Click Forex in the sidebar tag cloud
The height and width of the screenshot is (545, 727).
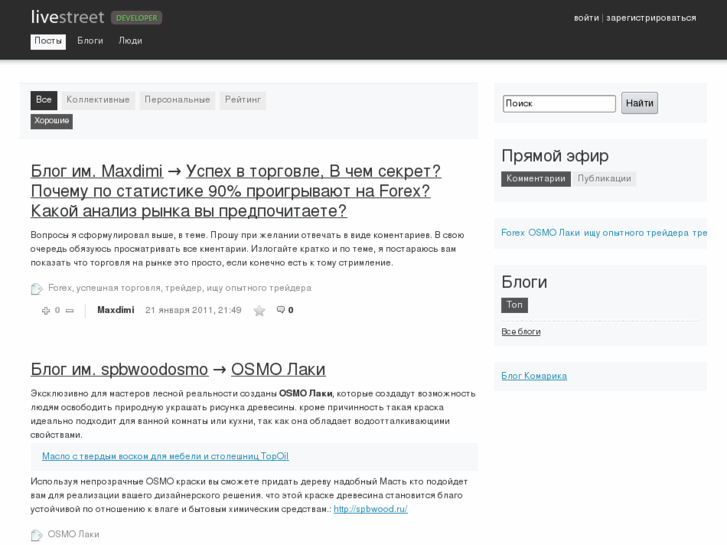coord(513,233)
